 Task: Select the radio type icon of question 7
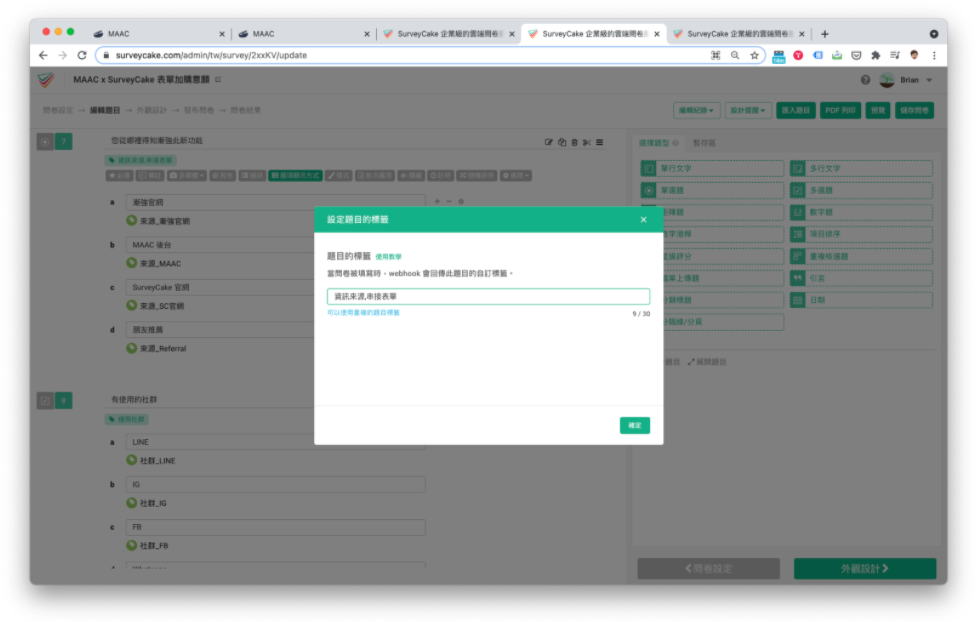pos(45,142)
